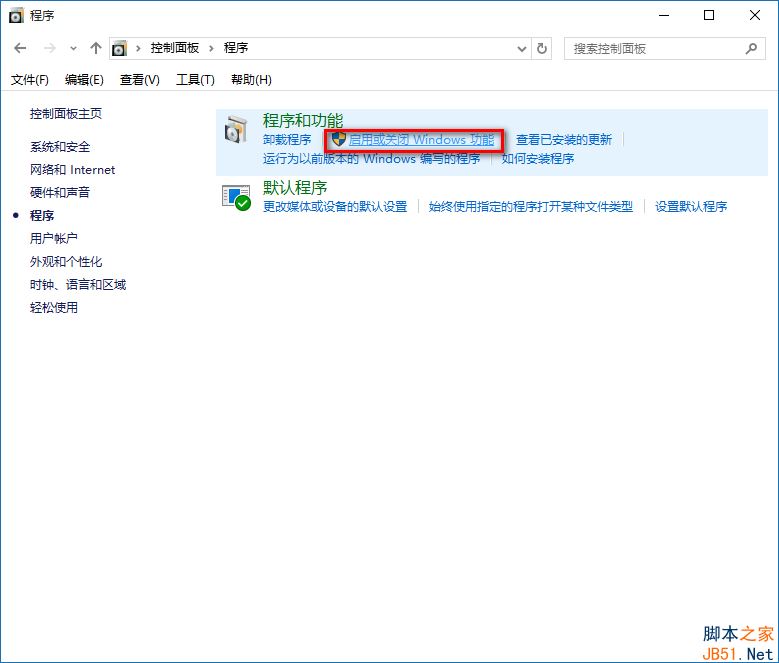Image resolution: width=779 pixels, height=663 pixels.
Task: Click the forward navigation arrow
Action: (49, 48)
